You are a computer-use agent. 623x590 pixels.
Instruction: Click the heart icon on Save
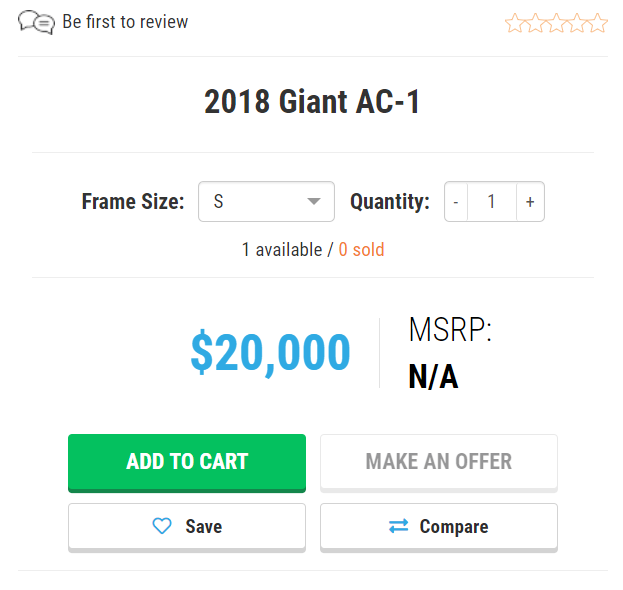pyautogui.click(x=162, y=526)
